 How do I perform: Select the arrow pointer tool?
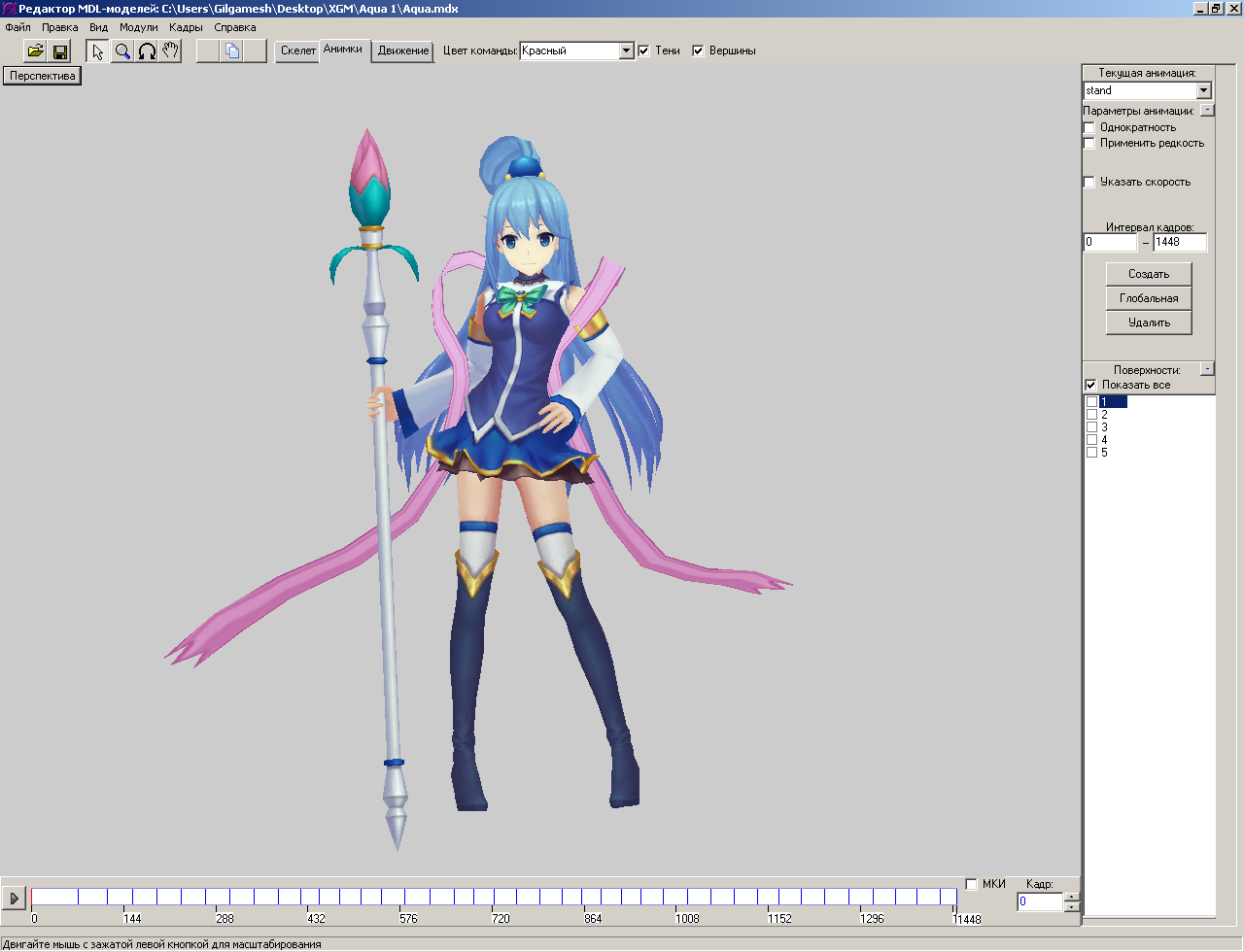[98, 51]
